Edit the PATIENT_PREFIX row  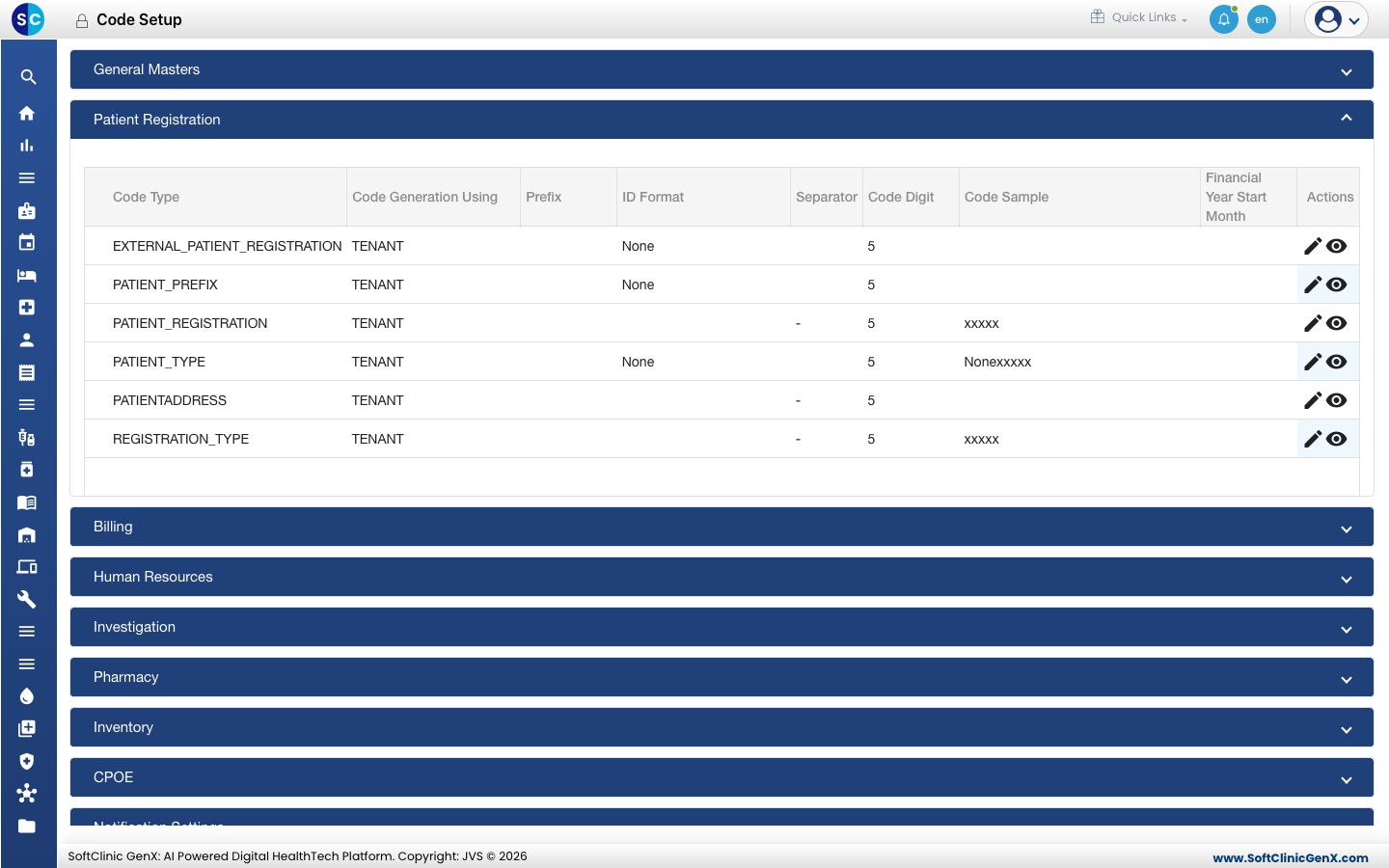point(1312,285)
